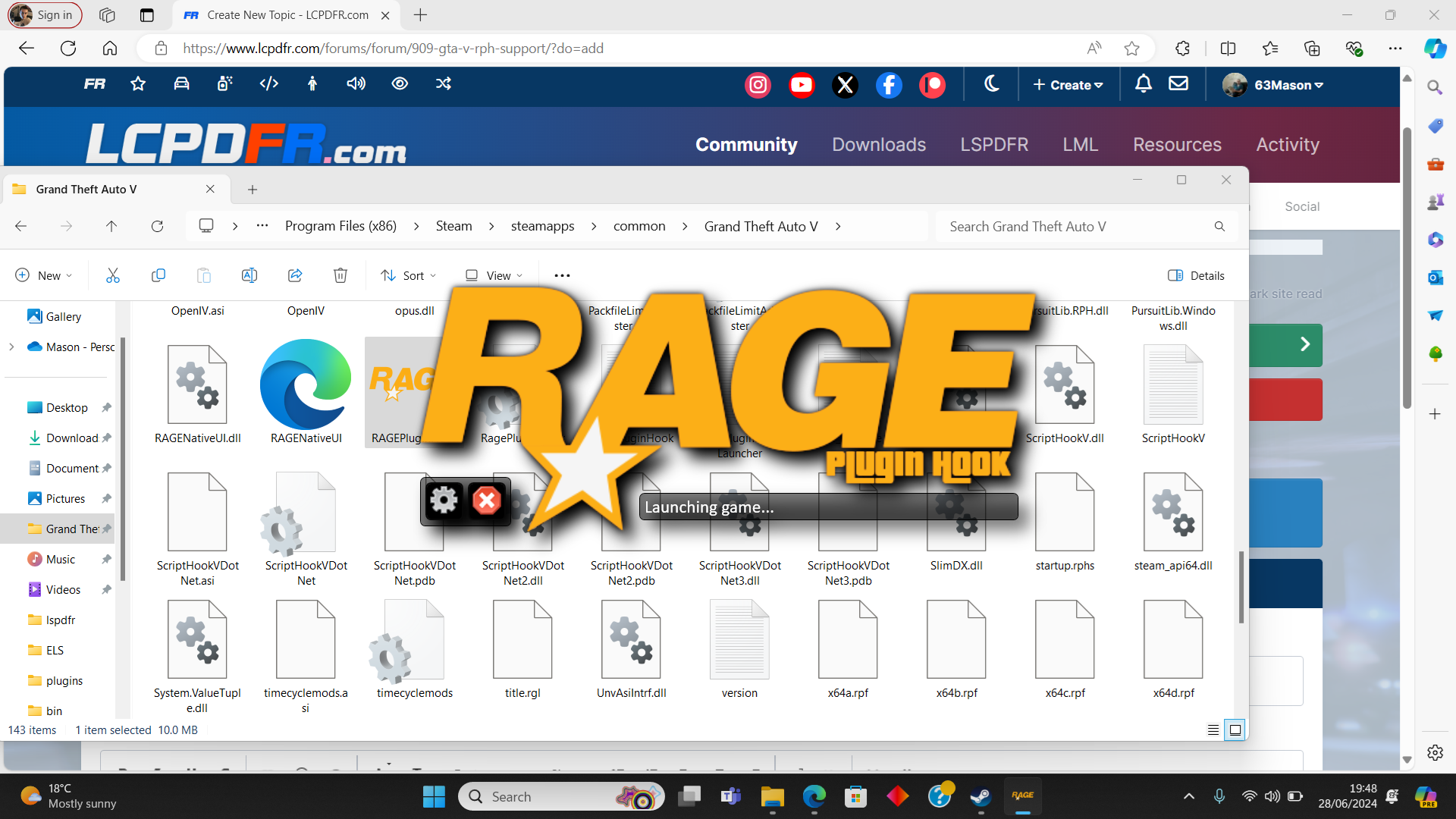Toggle the Details pane button
The image size is (1456, 819).
tap(1196, 275)
